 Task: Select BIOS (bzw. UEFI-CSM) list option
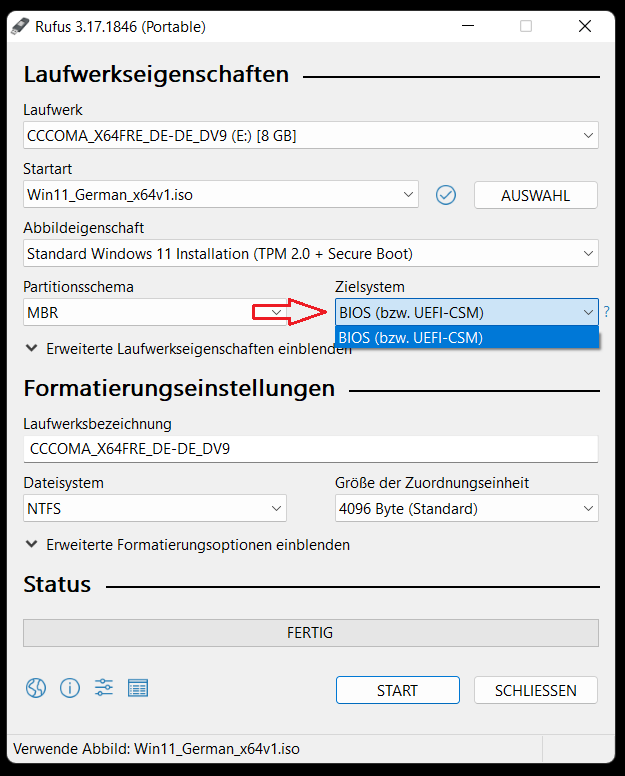pos(467,338)
